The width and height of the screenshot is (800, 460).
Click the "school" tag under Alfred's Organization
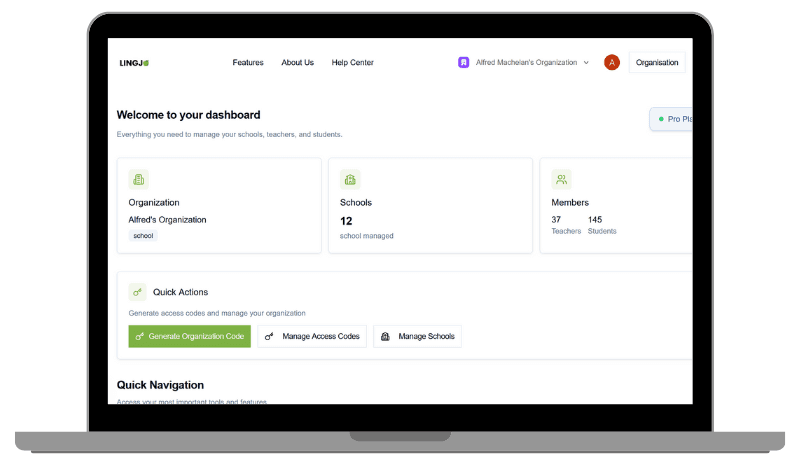coord(143,236)
